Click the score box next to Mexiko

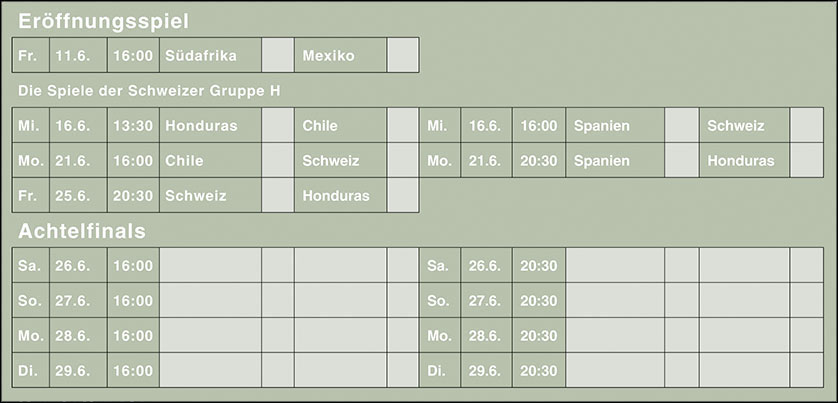point(403,55)
